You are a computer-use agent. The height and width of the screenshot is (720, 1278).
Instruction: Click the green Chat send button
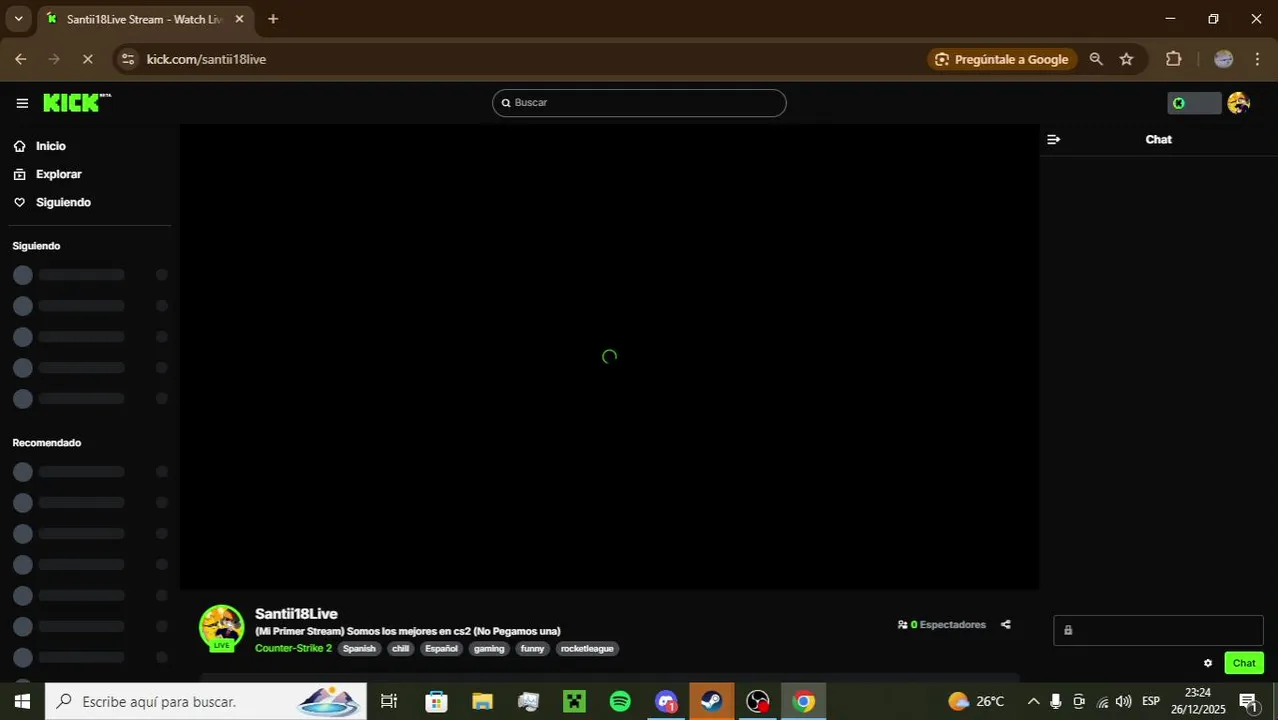tap(1244, 663)
